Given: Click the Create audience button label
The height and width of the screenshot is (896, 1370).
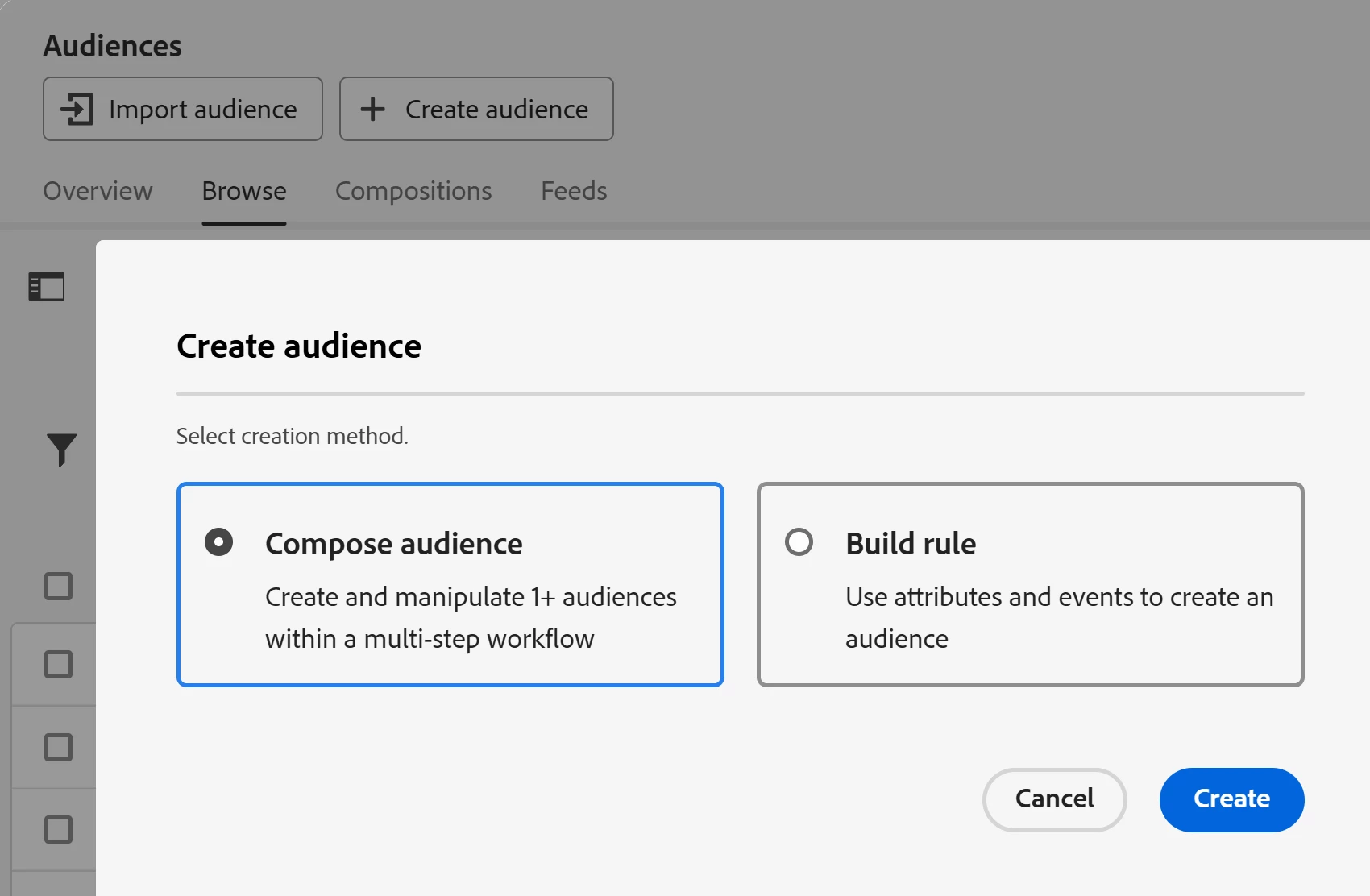Looking at the screenshot, I should [496, 110].
